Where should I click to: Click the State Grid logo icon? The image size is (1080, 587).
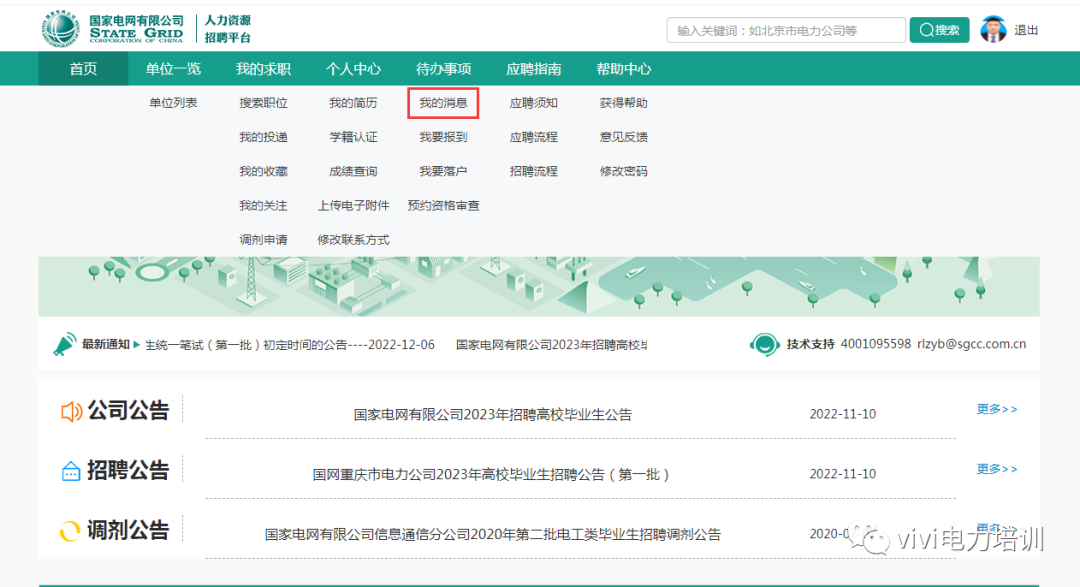[60, 29]
